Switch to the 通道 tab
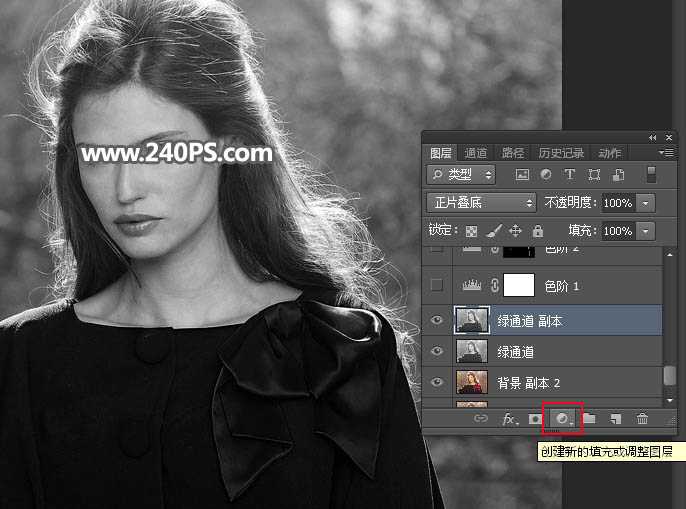Screen dimensions: 686x509 click(476, 153)
